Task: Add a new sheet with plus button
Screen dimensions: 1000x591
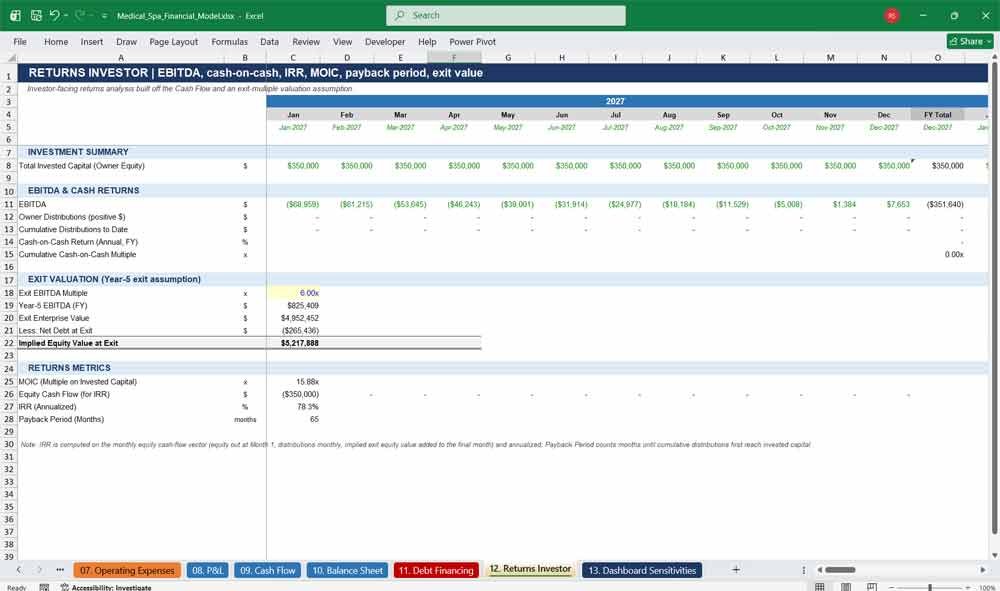Action: [x=736, y=570]
